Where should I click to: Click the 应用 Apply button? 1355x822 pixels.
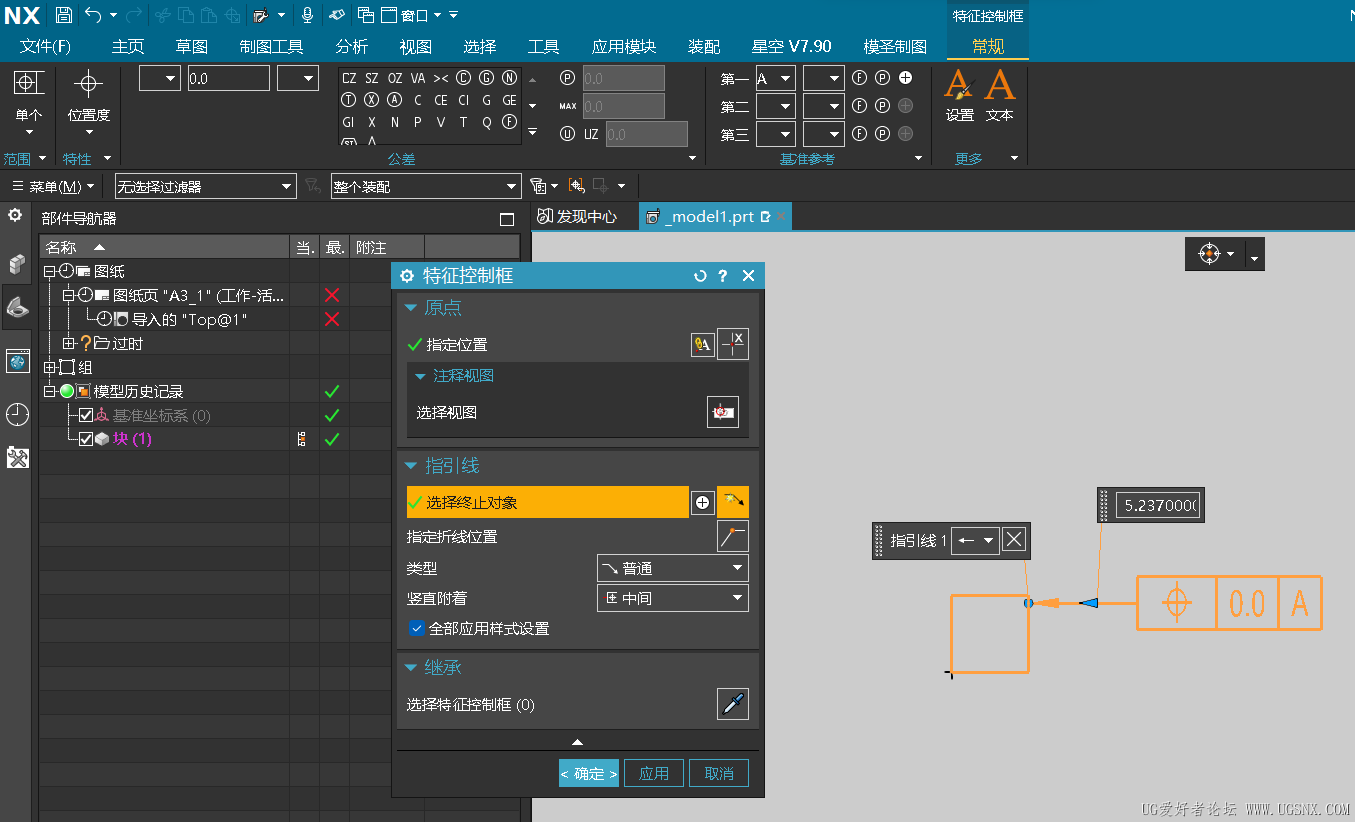pos(654,773)
